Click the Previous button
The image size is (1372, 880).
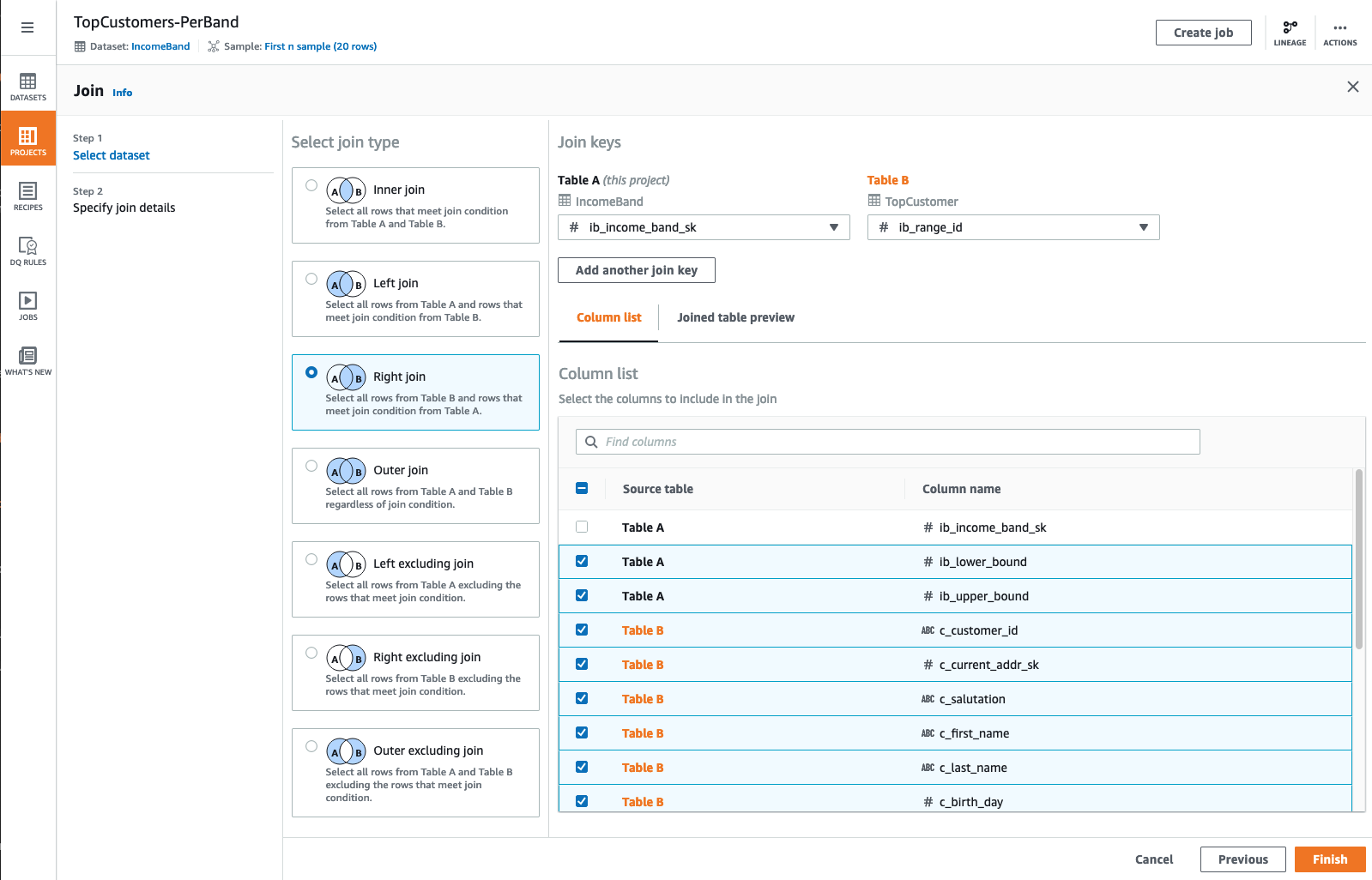click(x=1242, y=859)
